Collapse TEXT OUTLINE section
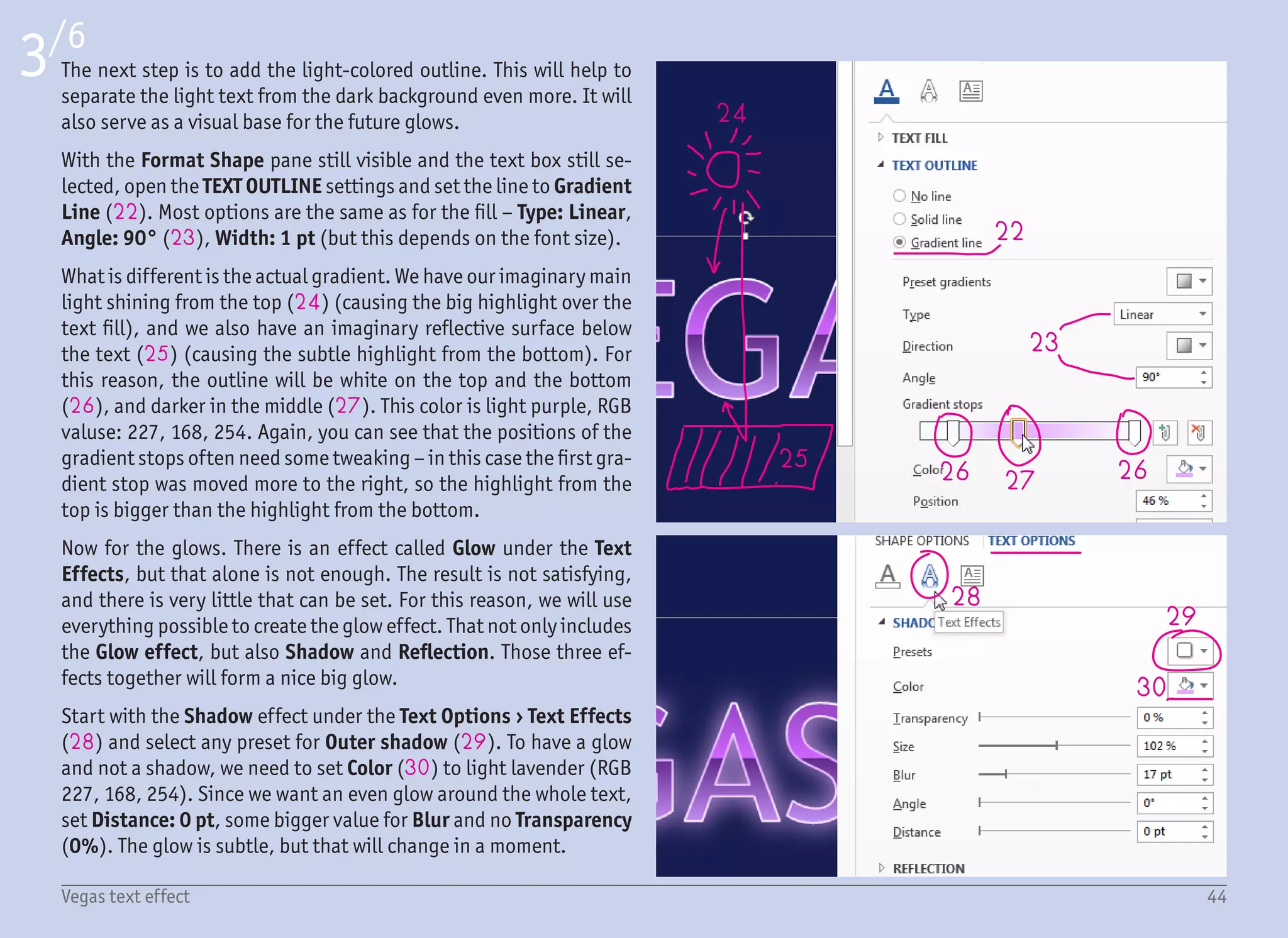This screenshot has height=938, width=1288. coord(928,165)
